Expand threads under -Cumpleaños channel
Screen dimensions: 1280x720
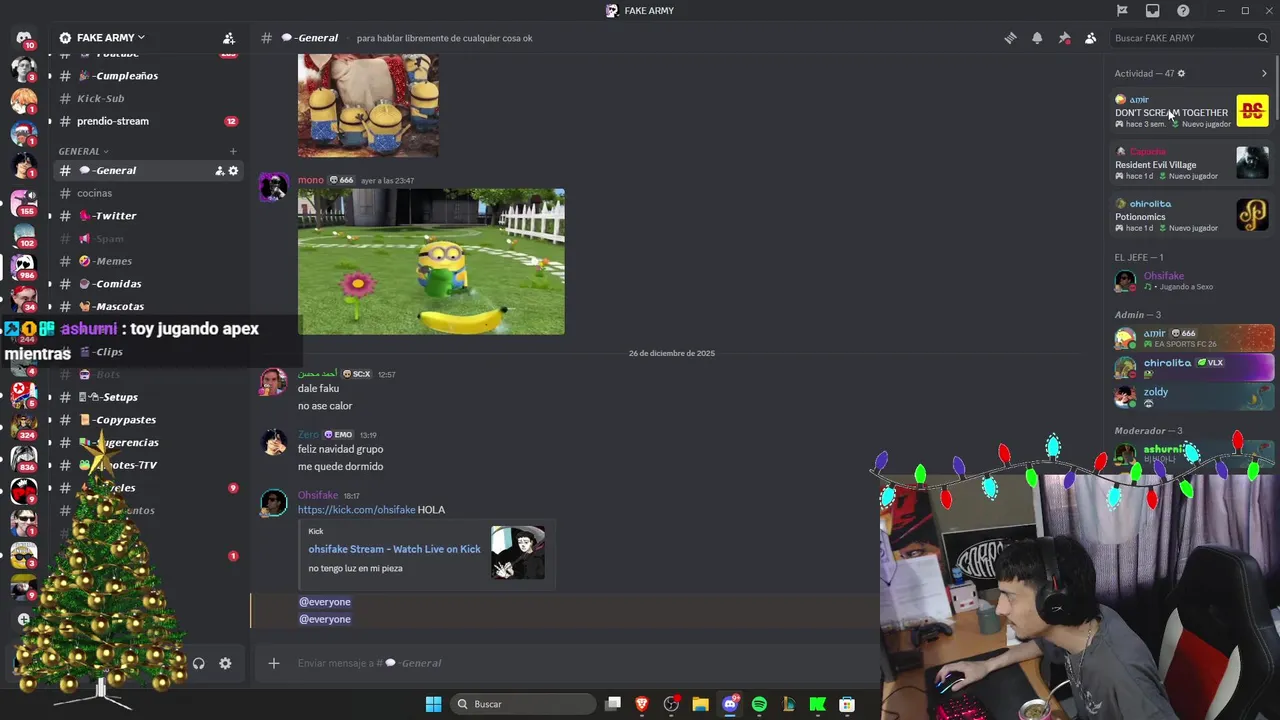pos(50,76)
